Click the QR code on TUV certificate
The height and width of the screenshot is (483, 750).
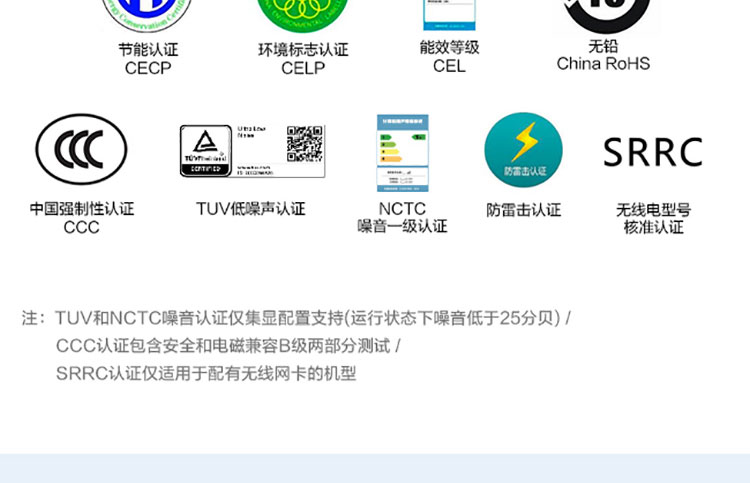pos(305,144)
